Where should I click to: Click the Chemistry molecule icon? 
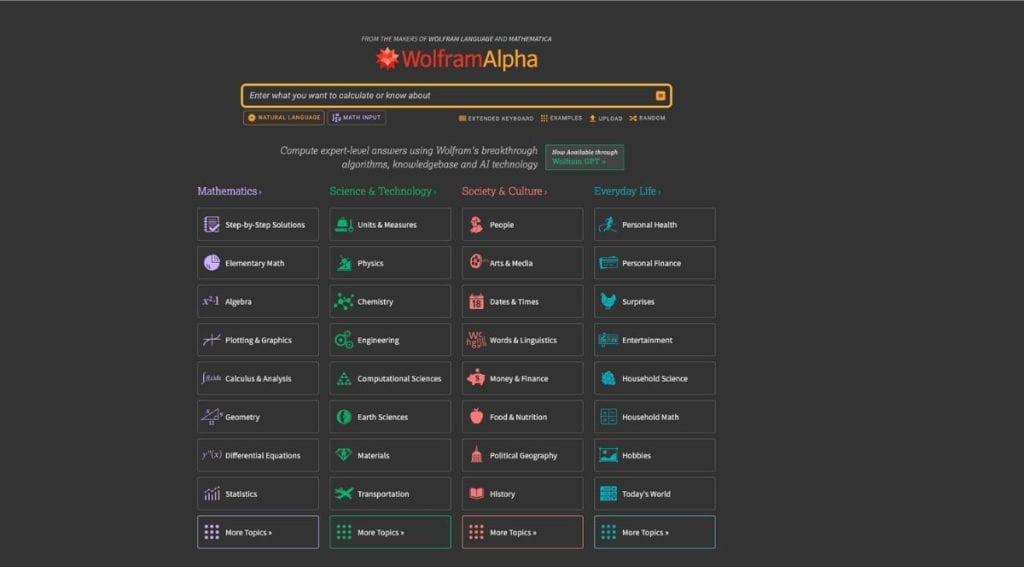[x=344, y=301]
